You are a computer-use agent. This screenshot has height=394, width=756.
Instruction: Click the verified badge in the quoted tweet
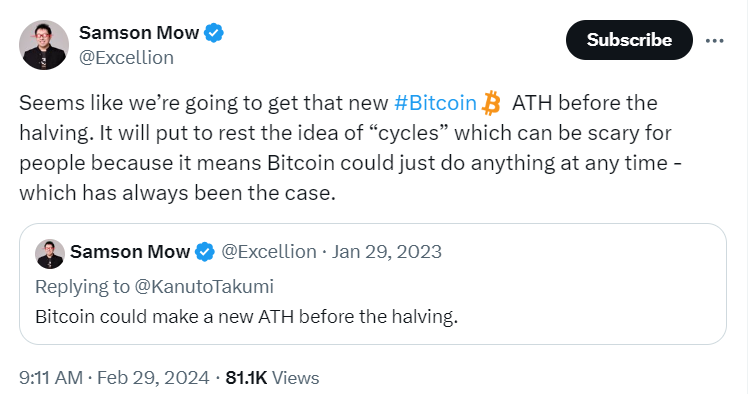pos(205,252)
